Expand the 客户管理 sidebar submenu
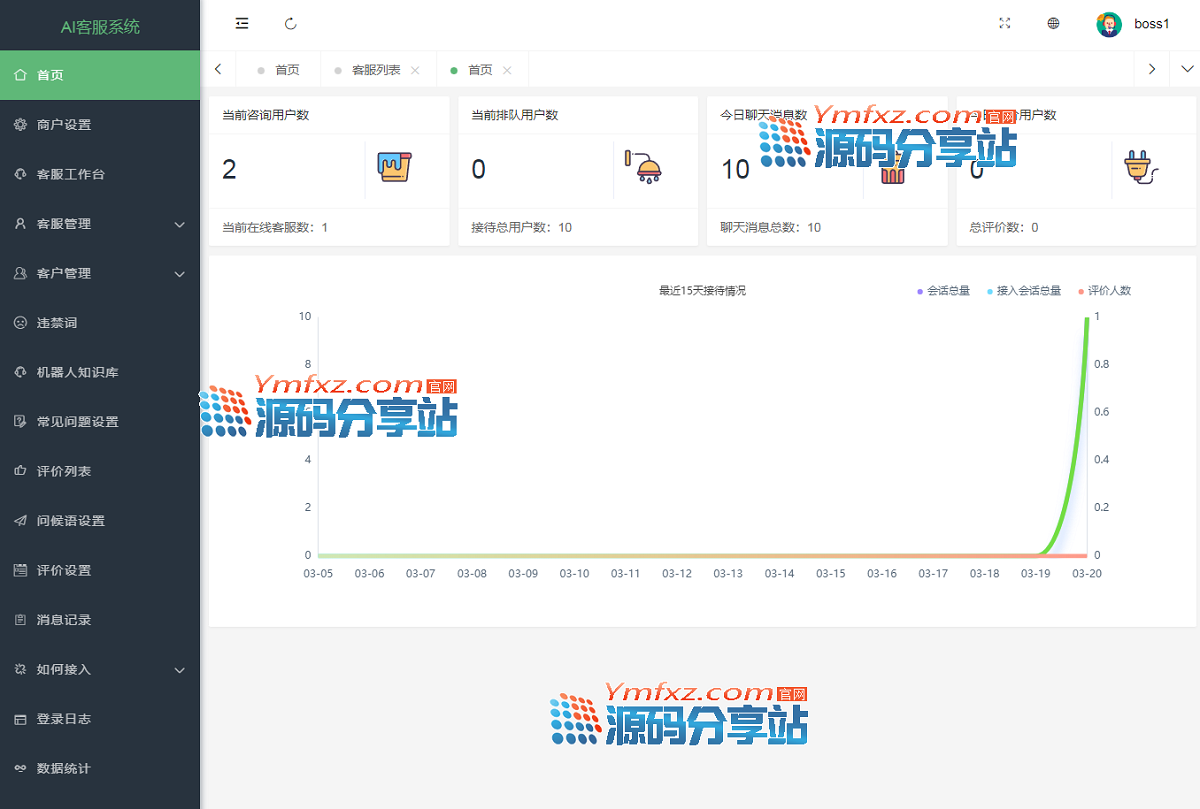This screenshot has height=809, width=1200. (100, 273)
